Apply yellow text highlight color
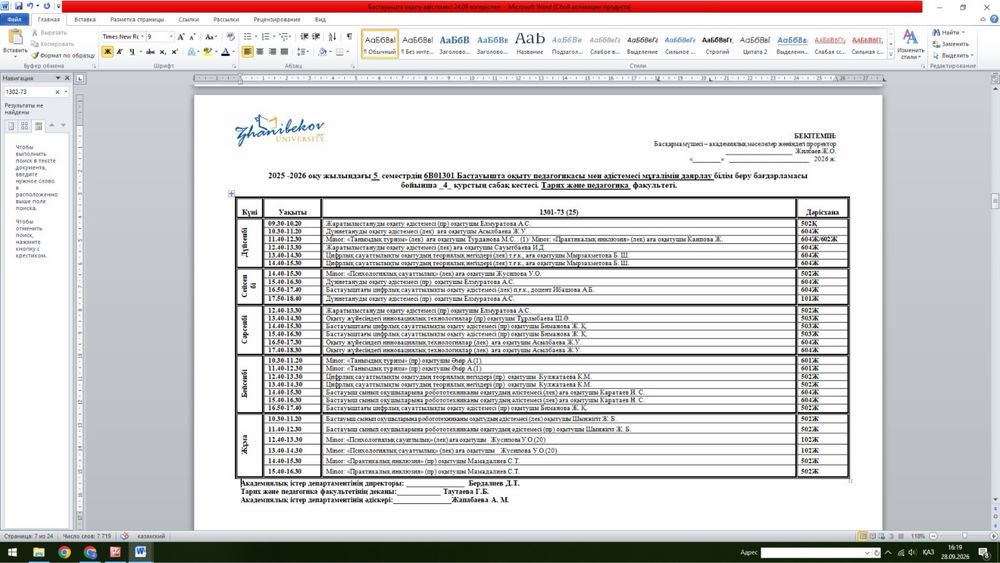This screenshot has width=1000, height=563. tap(207, 52)
